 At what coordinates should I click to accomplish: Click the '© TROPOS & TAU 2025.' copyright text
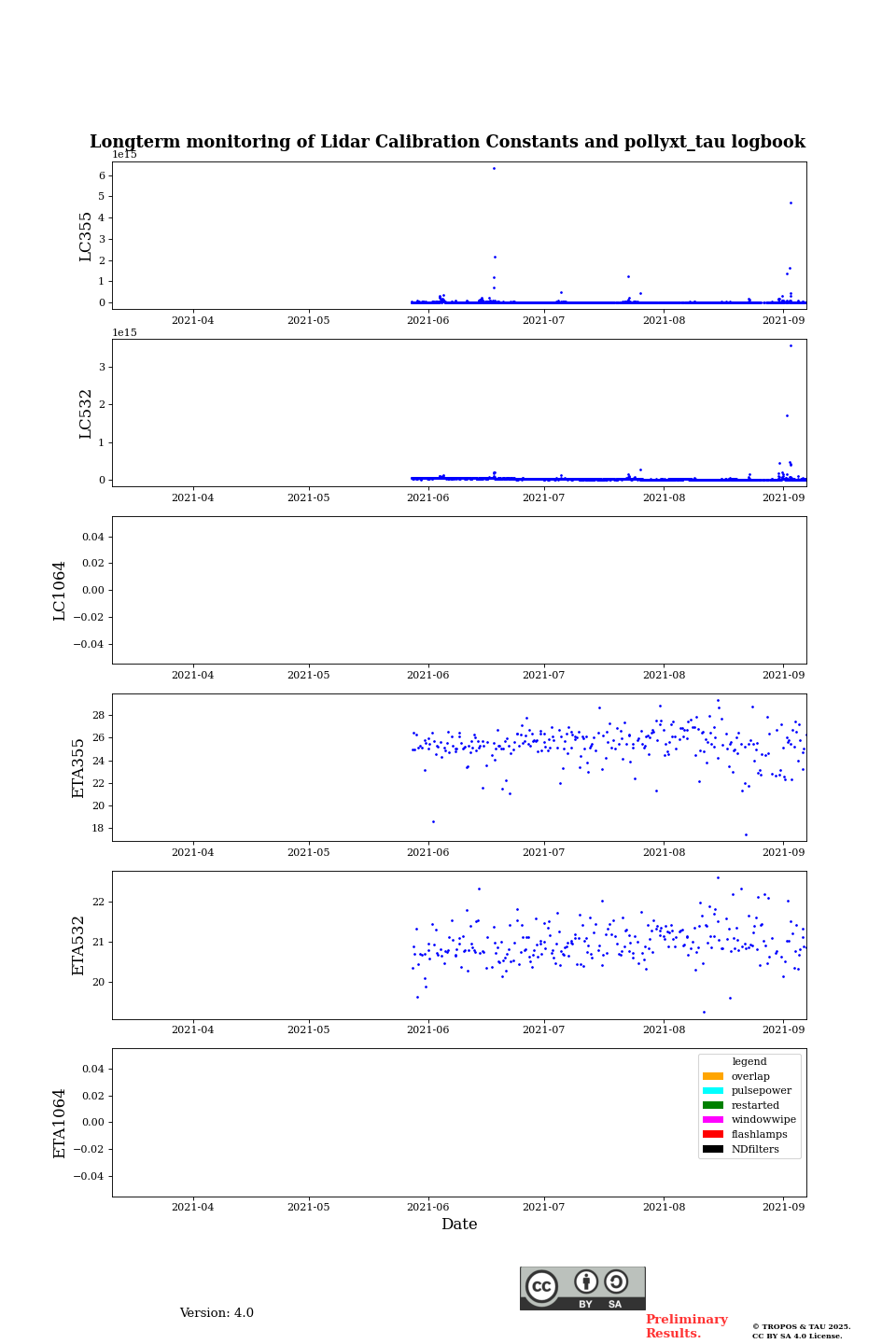[x=802, y=1326]
